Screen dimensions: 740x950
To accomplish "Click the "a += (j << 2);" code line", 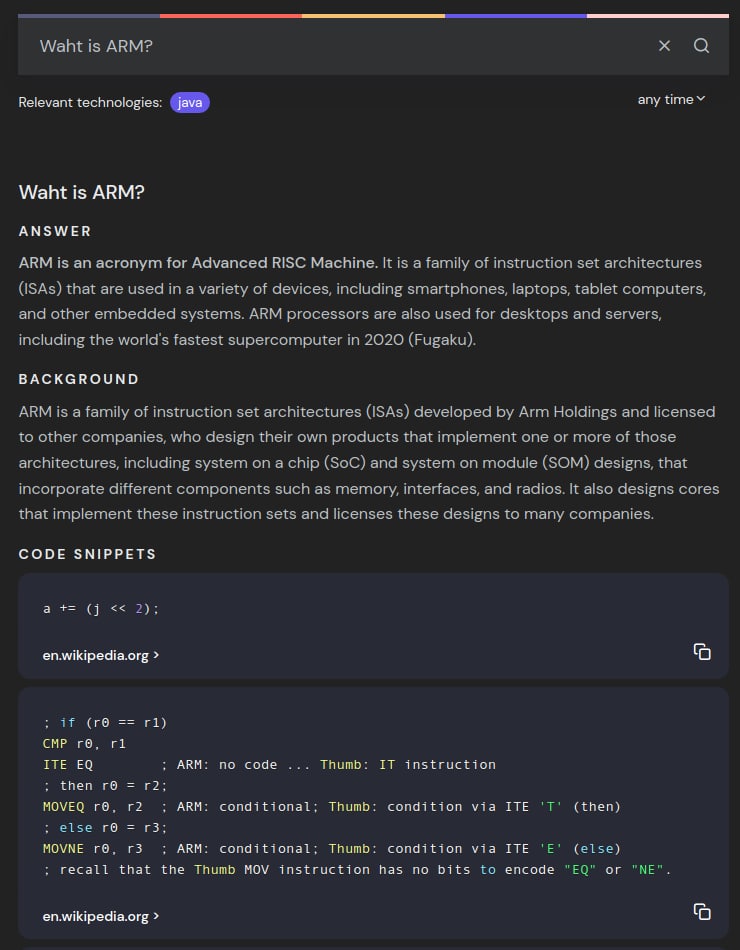I will coord(101,608).
